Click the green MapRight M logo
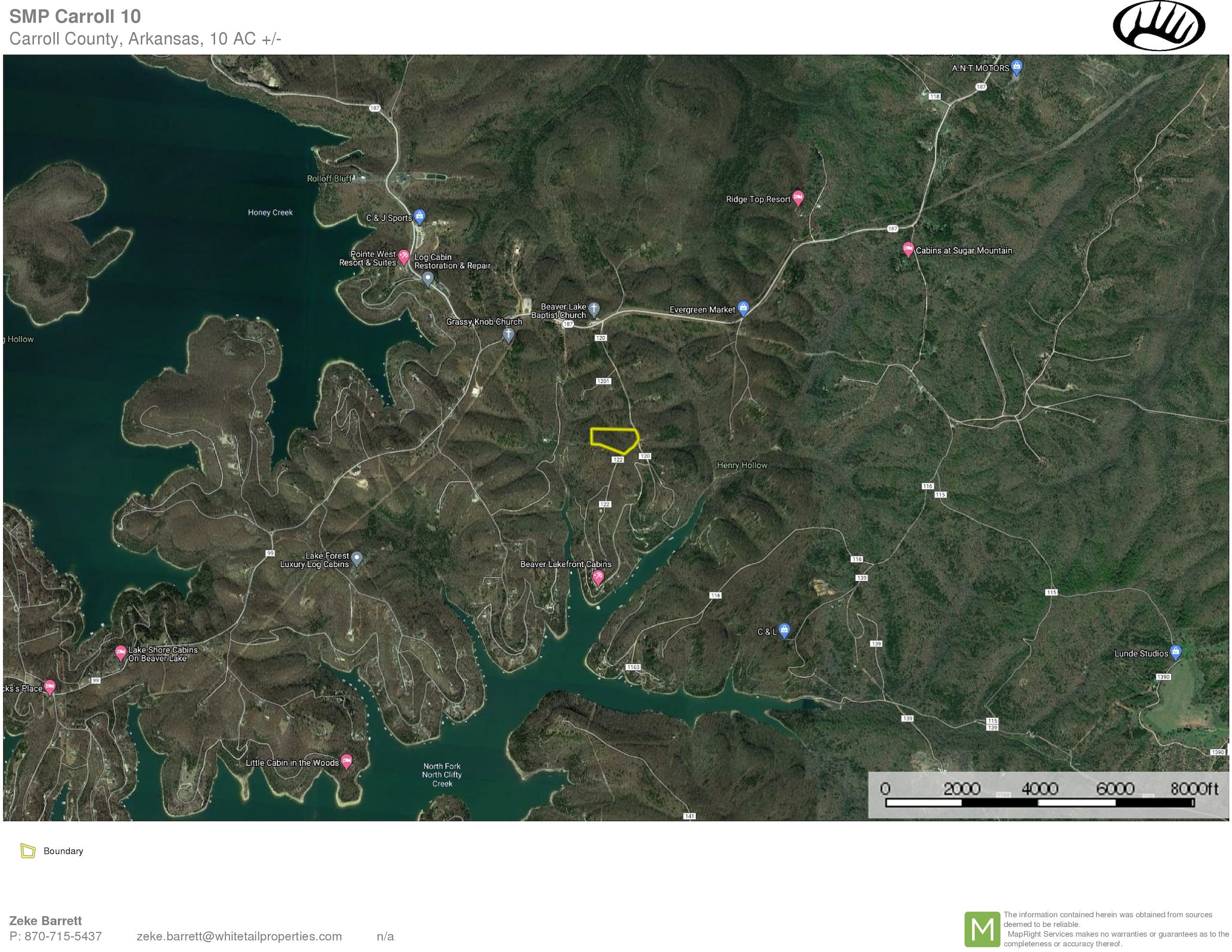 point(982,929)
